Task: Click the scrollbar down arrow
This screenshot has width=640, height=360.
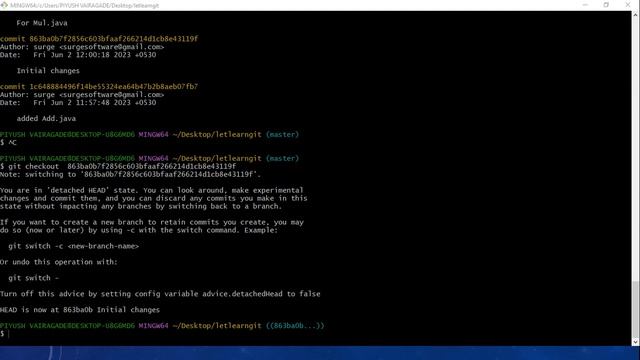Action: pyautogui.click(x=636, y=342)
